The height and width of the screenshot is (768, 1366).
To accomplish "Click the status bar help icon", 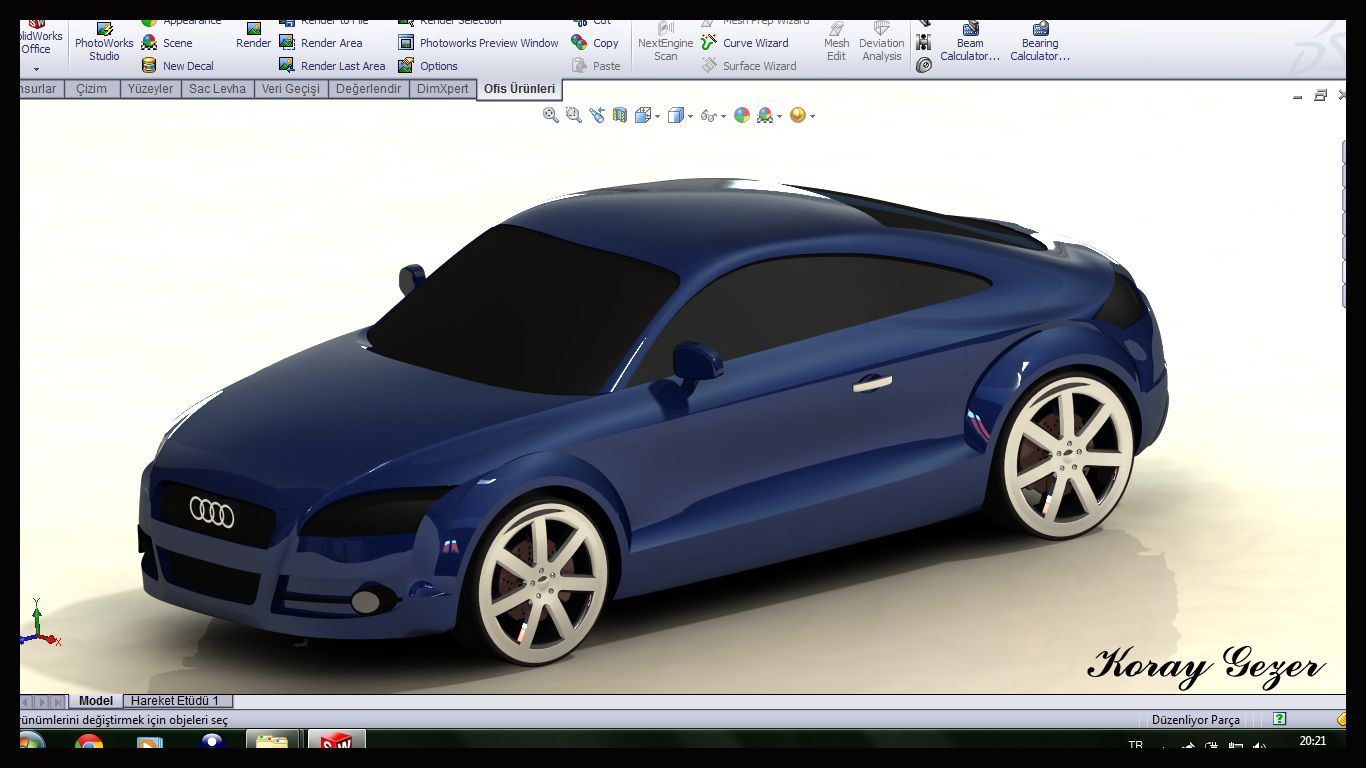I will tap(1279, 719).
